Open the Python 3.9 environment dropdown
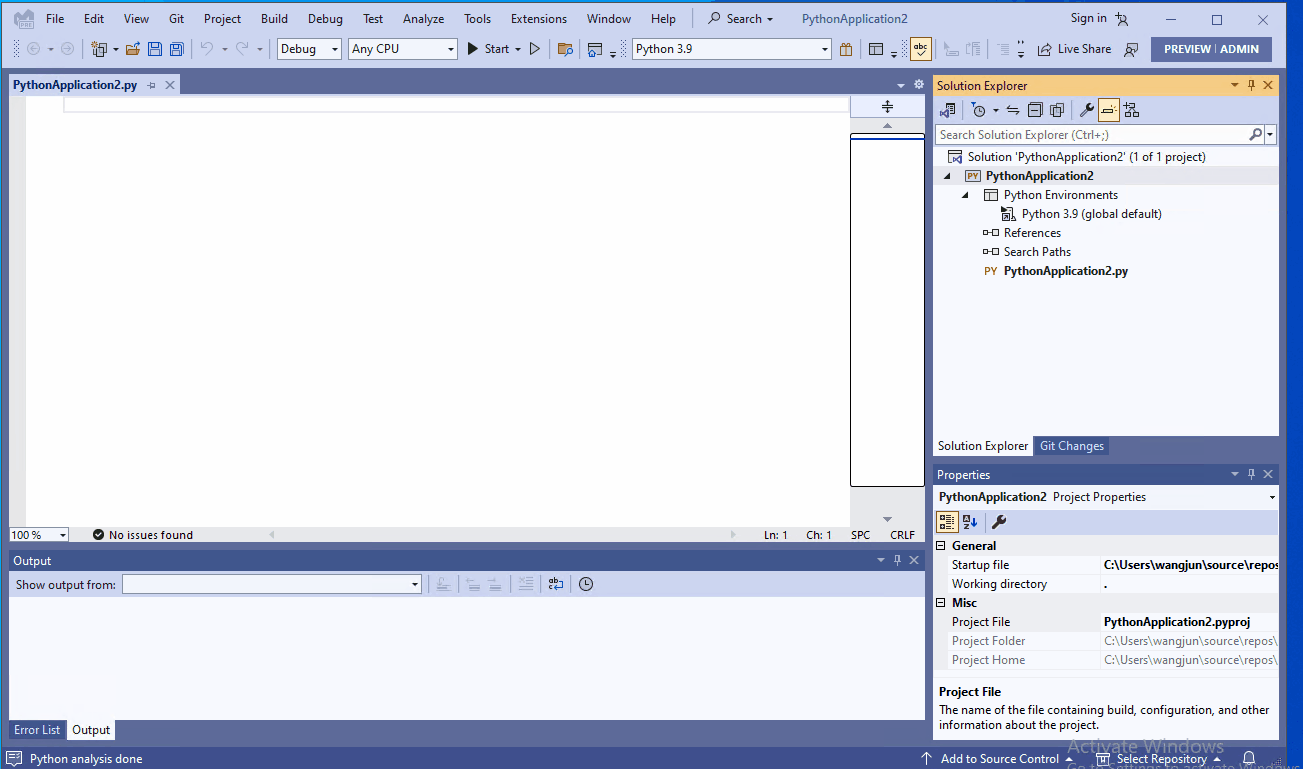Image resolution: width=1303 pixels, height=769 pixels. [x=824, y=48]
